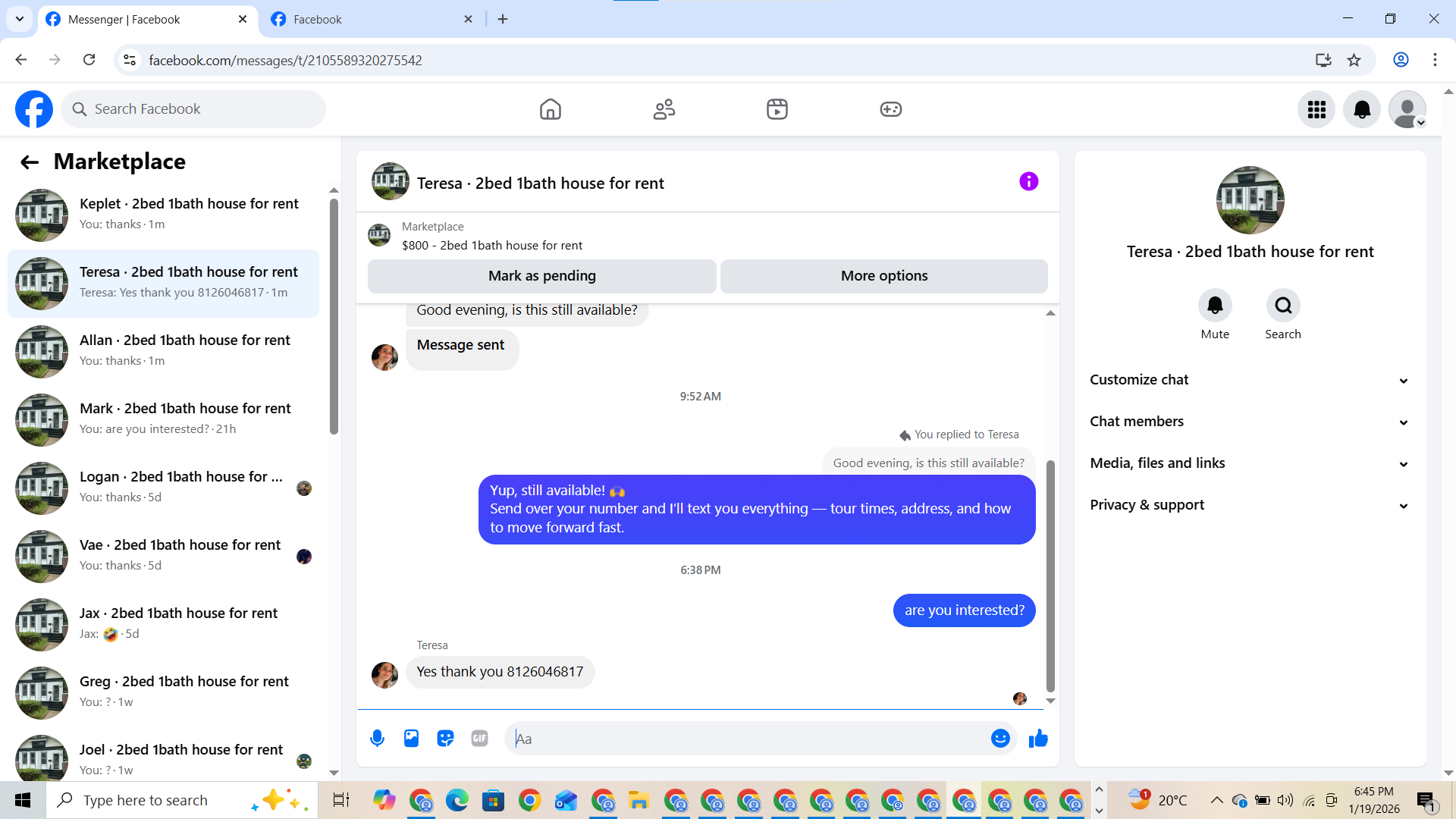Open the sticker picker icon
The width and height of the screenshot is (1456, 819).
pos(445,739)
